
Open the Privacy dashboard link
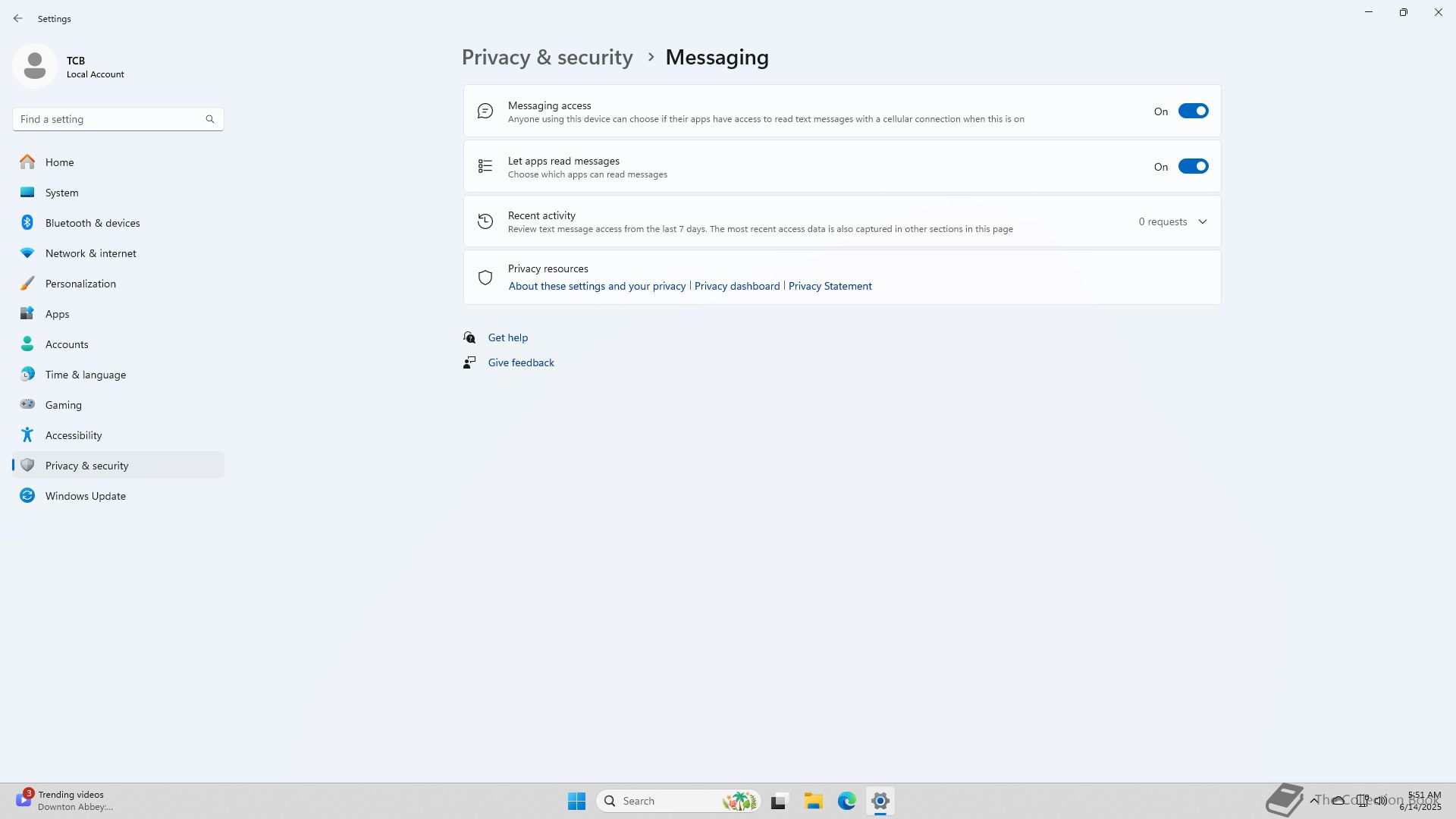(x=736, y=286)
